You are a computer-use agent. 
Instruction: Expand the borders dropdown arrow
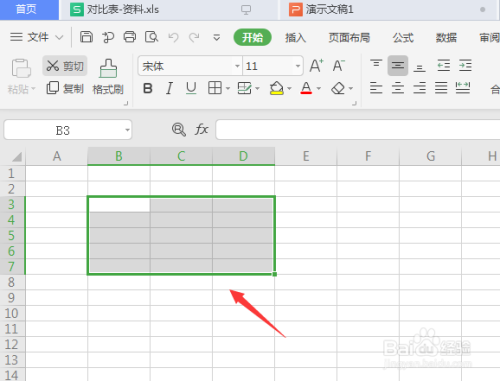228,88
